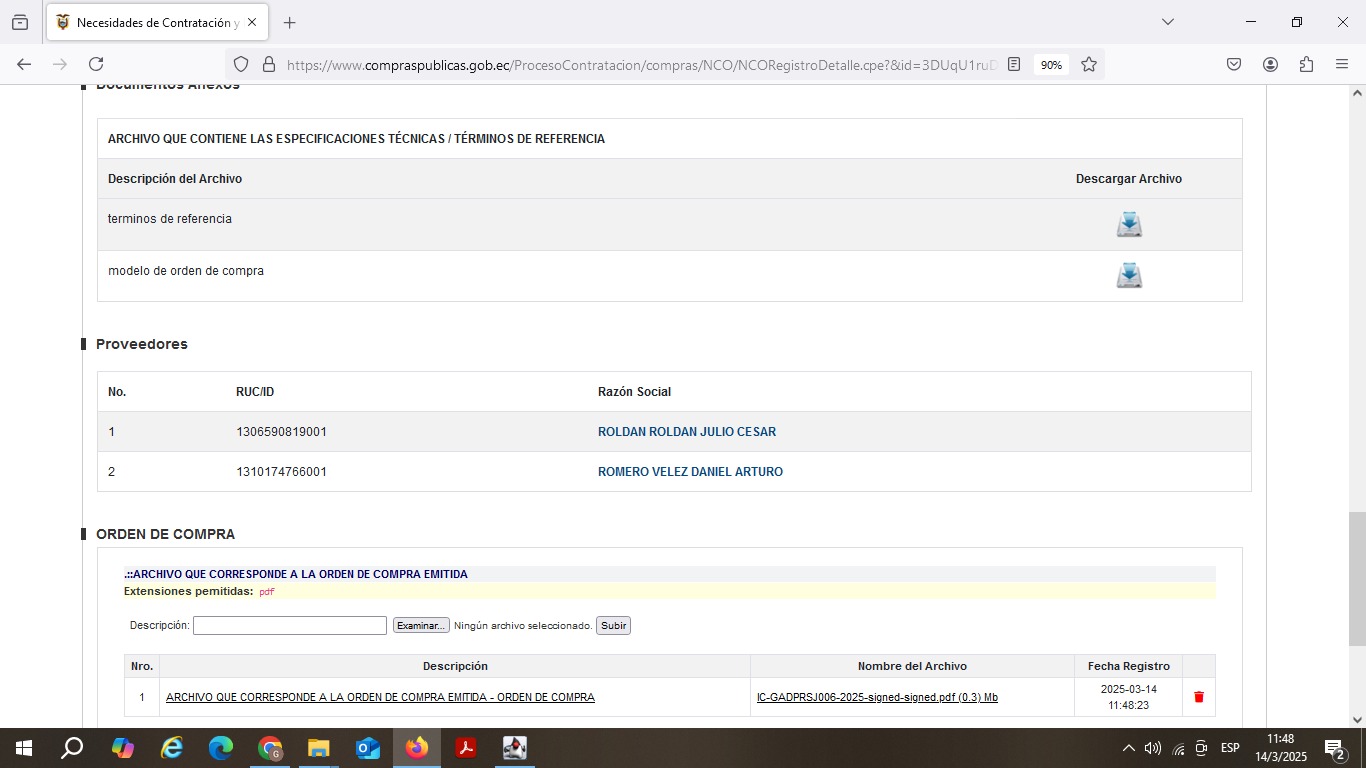Click the Descripción text input field
1366x768 pixels.
[x=289, y=625]
